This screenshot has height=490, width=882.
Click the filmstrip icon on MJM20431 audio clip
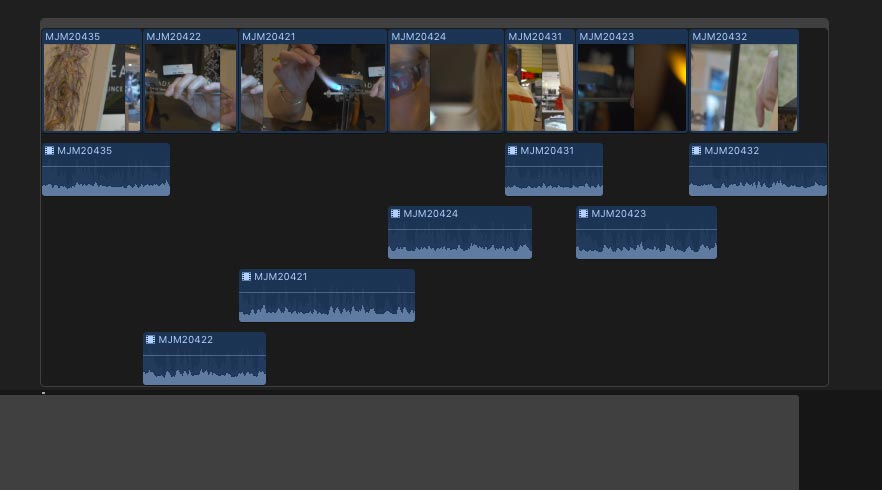click(512, 151)
